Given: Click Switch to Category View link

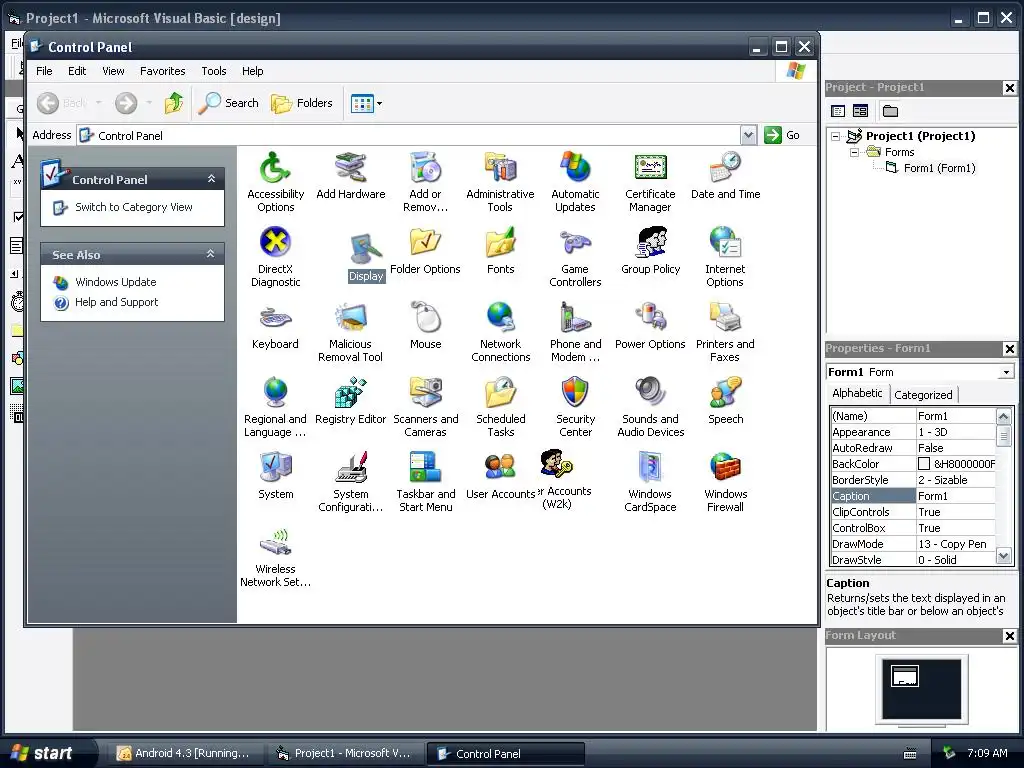Looking at the screenshot, I should [134, 207].
